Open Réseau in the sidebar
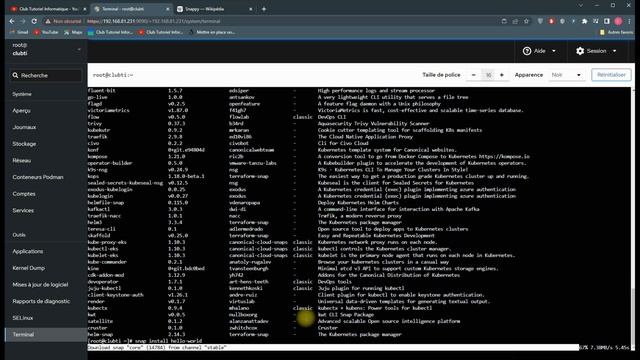The height and width of the screenshot is (360, 640). (x=22, y=161)
